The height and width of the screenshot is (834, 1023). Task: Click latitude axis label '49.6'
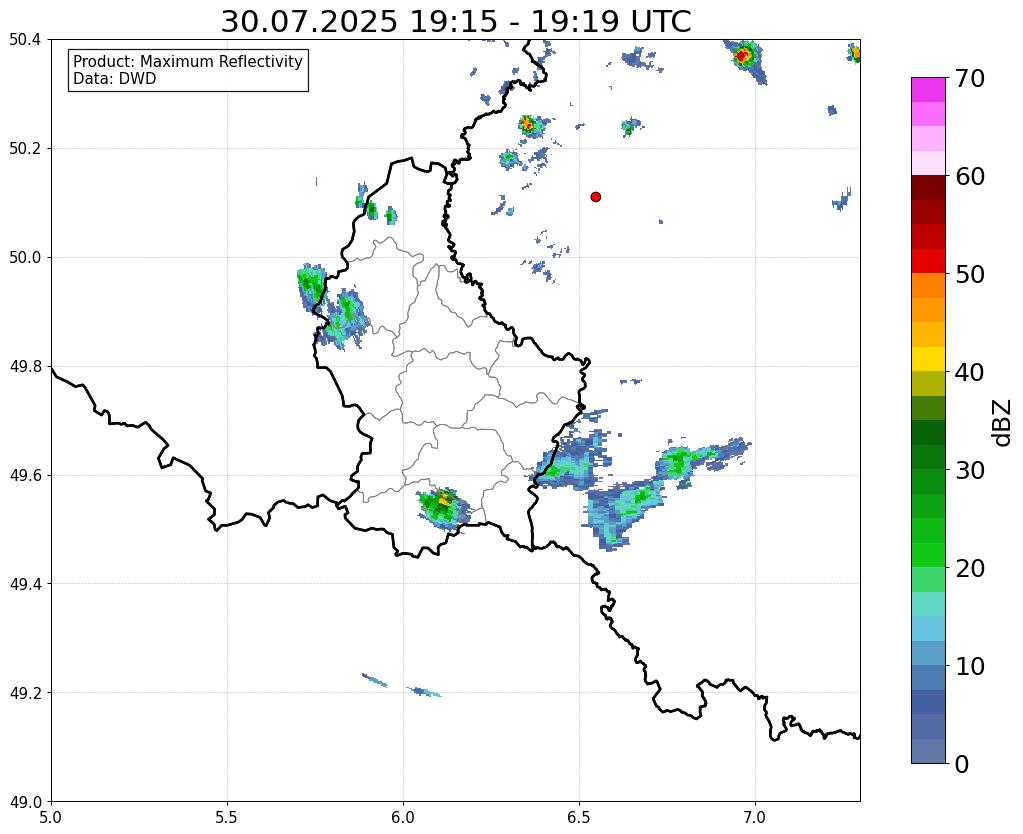tap(25, 476)
